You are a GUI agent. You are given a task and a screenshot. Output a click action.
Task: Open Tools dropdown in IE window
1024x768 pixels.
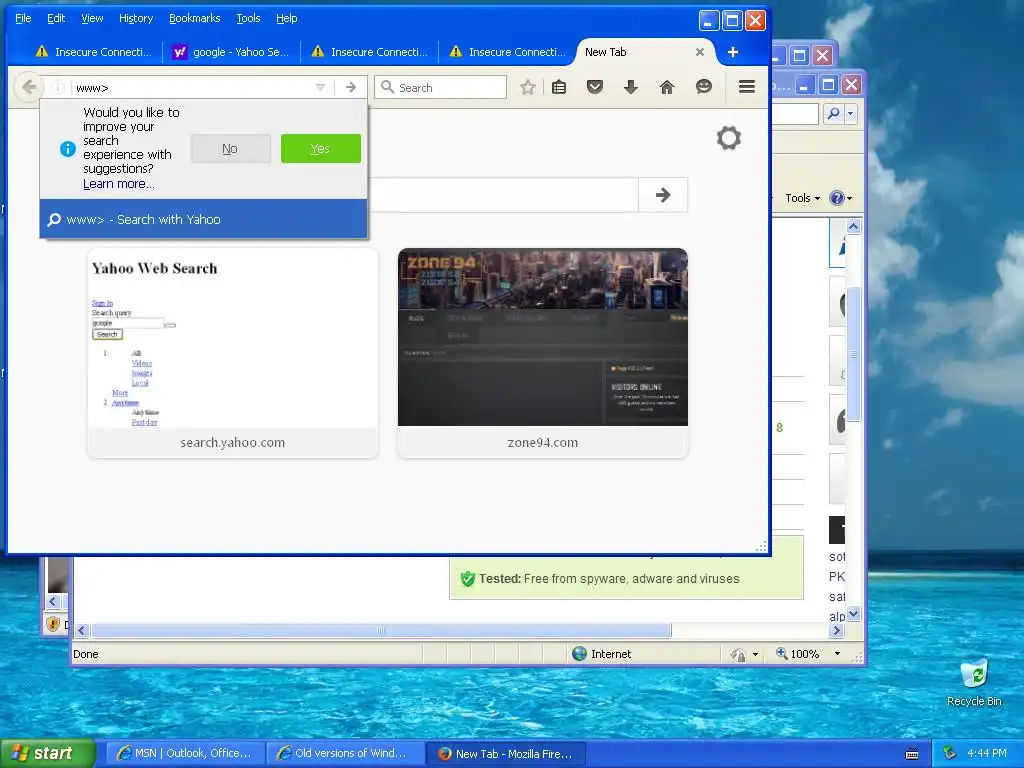coord(802,198)
